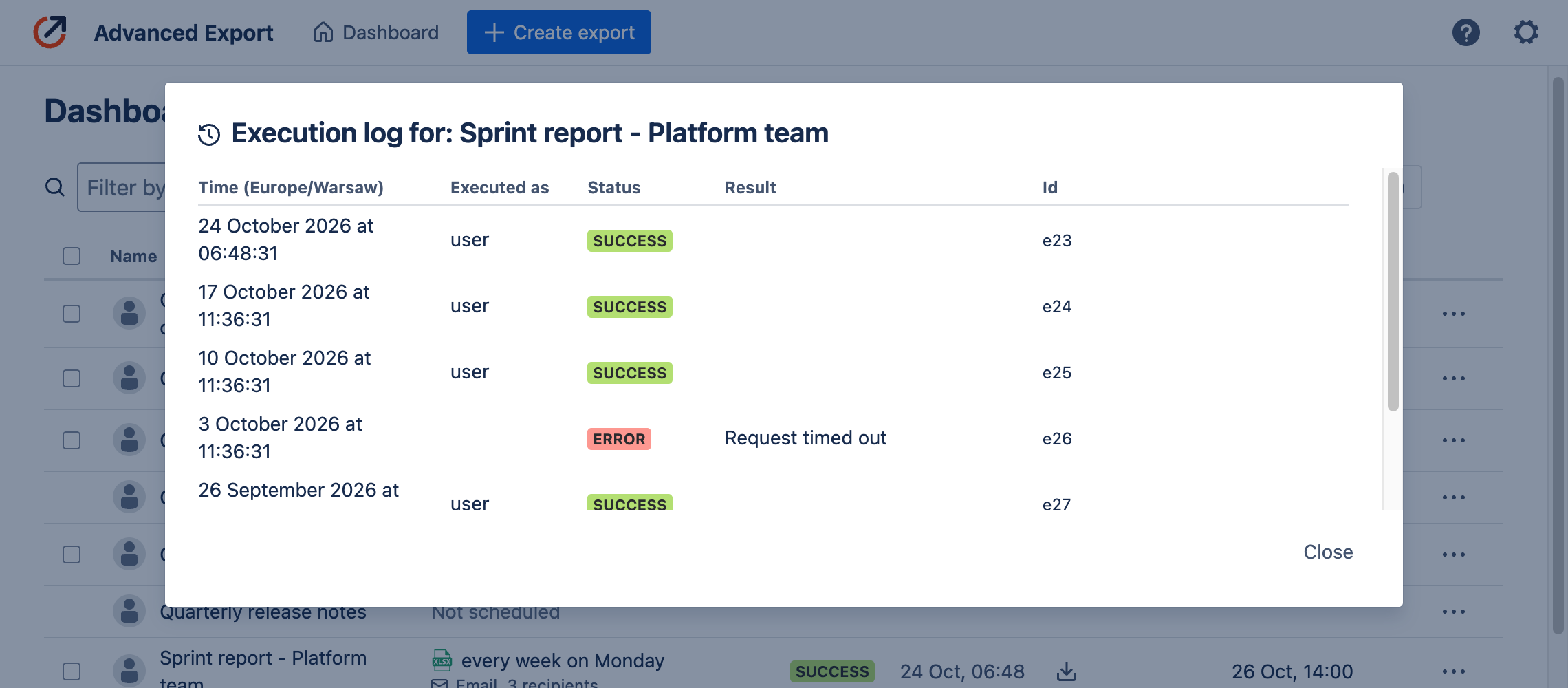Click the plus icon in Create export

(494, 32)
